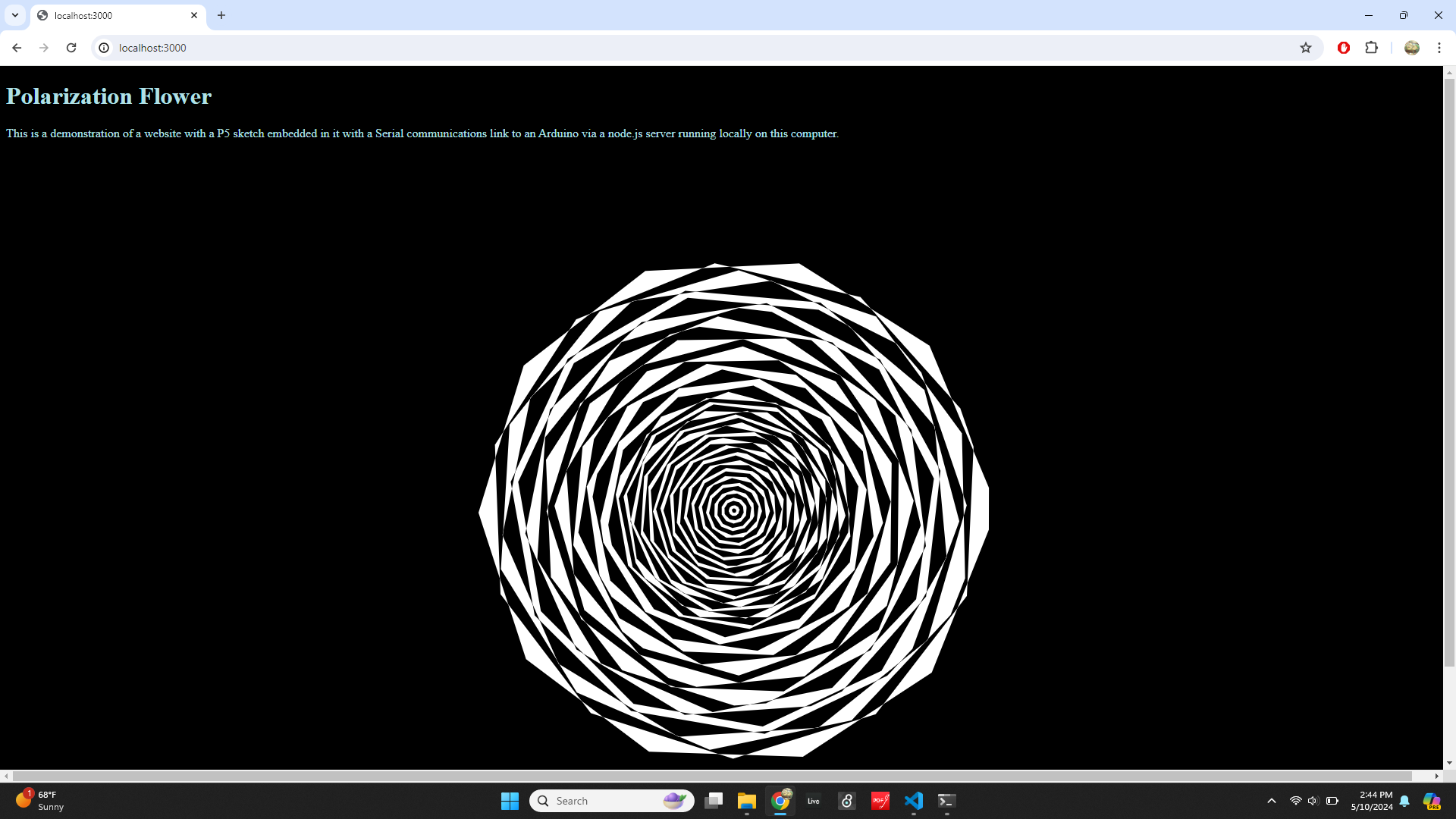Click the extensions puzzle icon in toolbar

click(x=1372, y=47)
